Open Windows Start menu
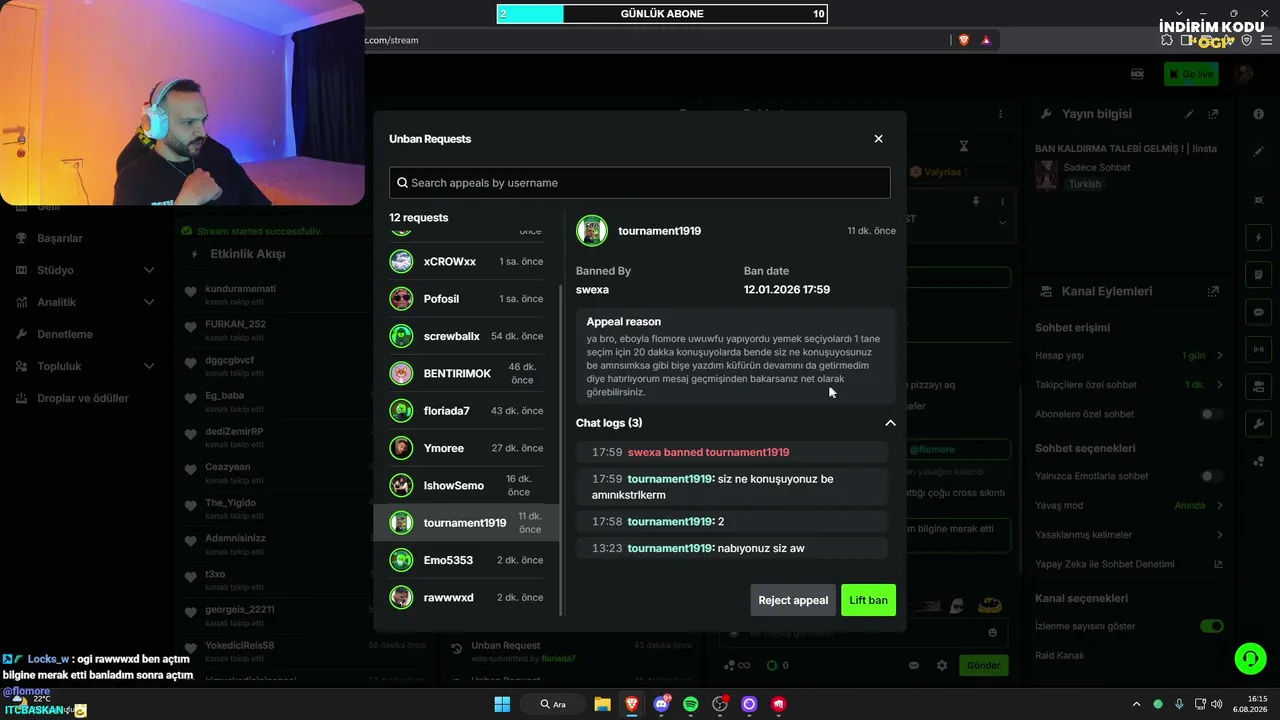Viewport: 1280px width, 720px height. [x=502, y=704]
